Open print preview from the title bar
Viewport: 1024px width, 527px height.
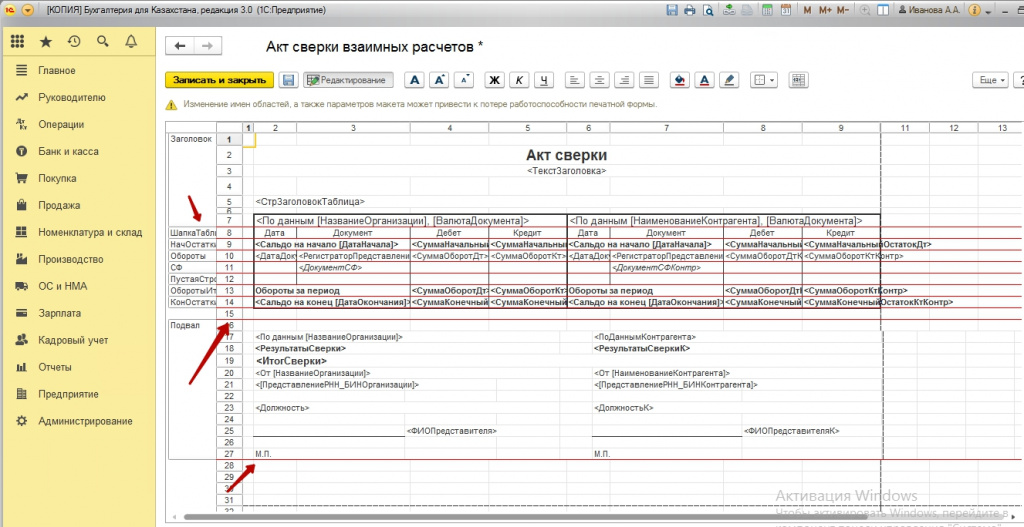coord(707,10)
